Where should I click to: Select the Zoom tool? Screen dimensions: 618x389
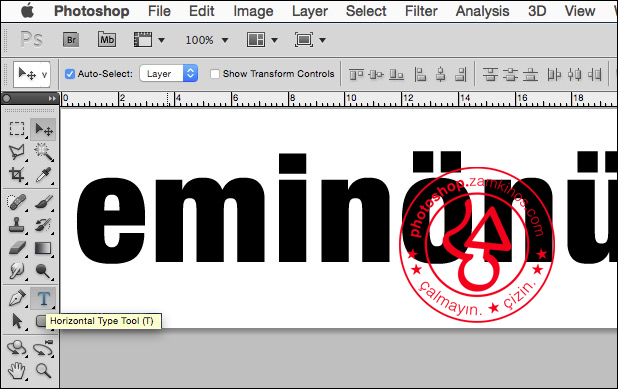click(43, 371)
